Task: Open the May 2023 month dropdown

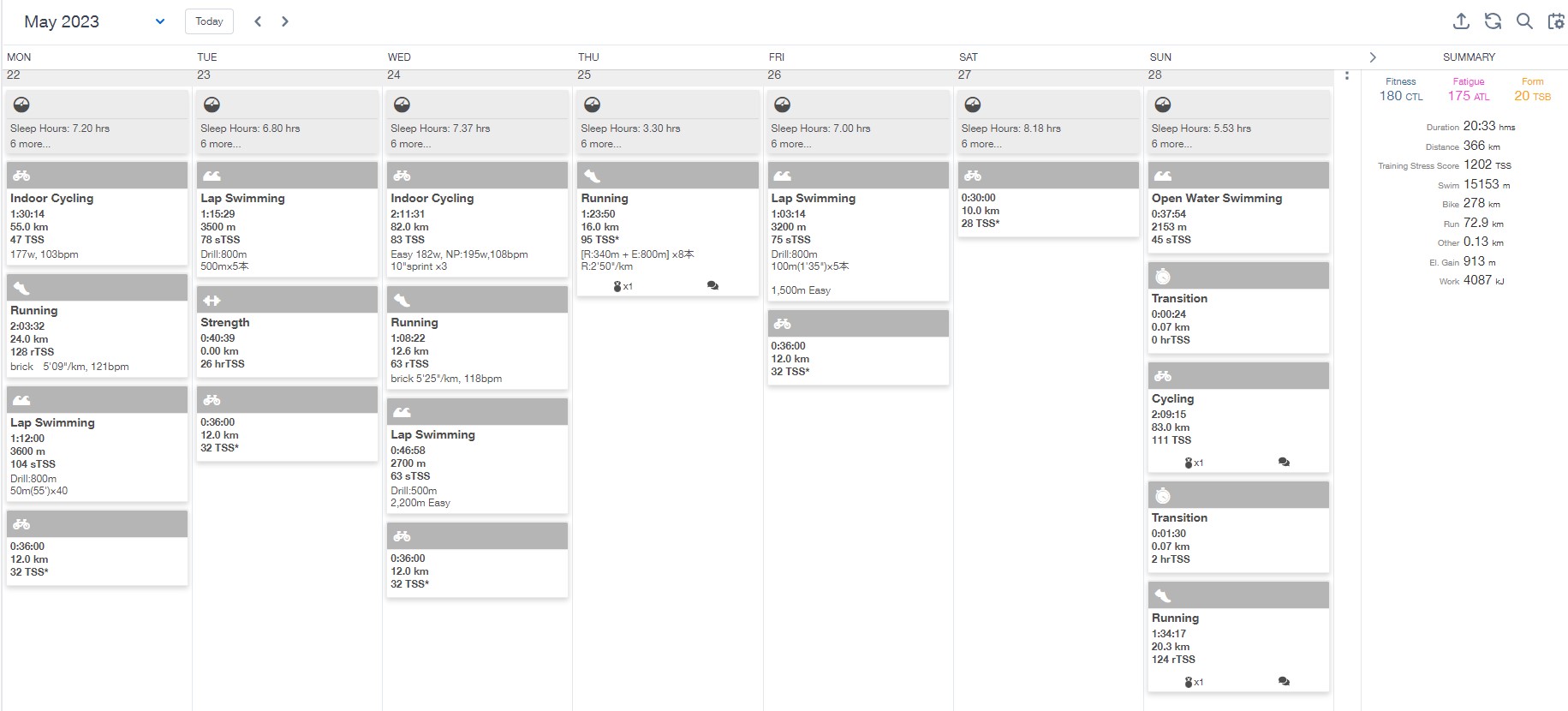Action: 94,21
